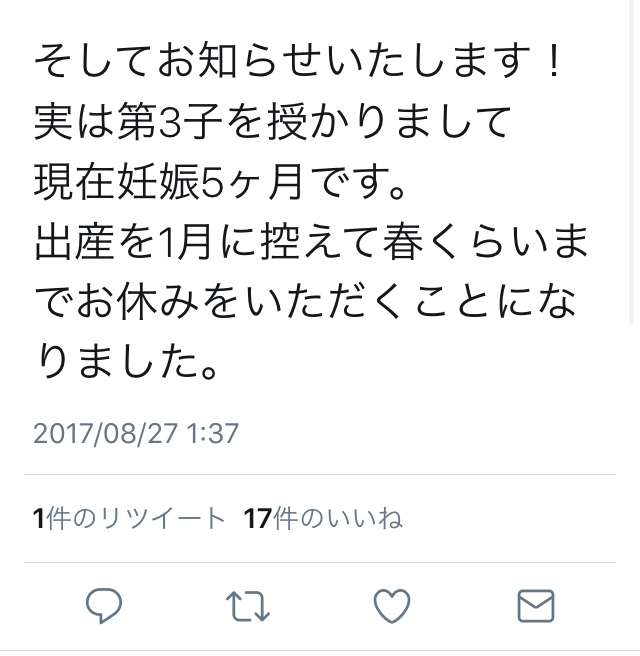View the 17件のいいね list
640x656 pixels.
click(323, 519)
